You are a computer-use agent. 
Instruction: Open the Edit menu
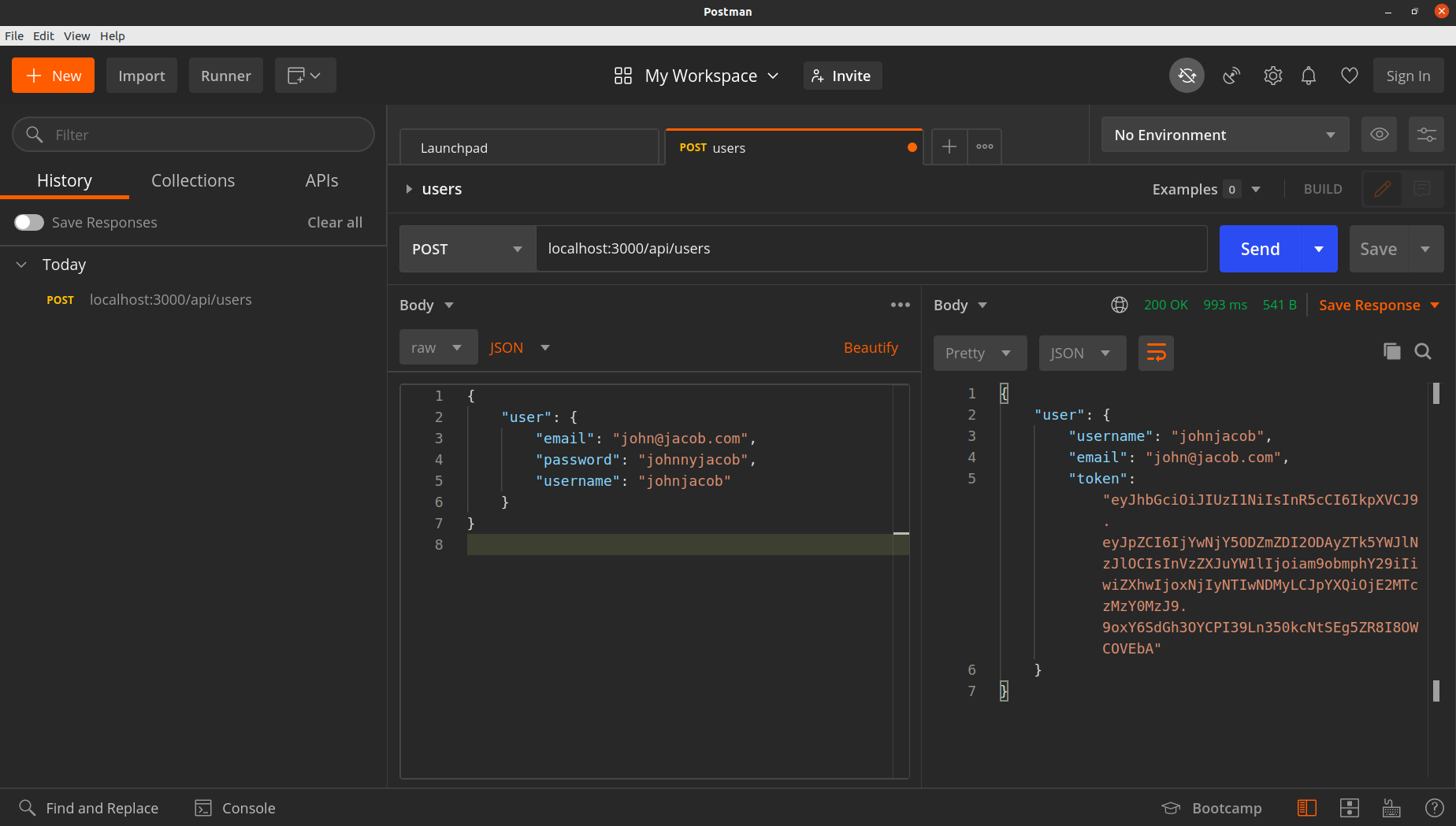click(43, 35)
